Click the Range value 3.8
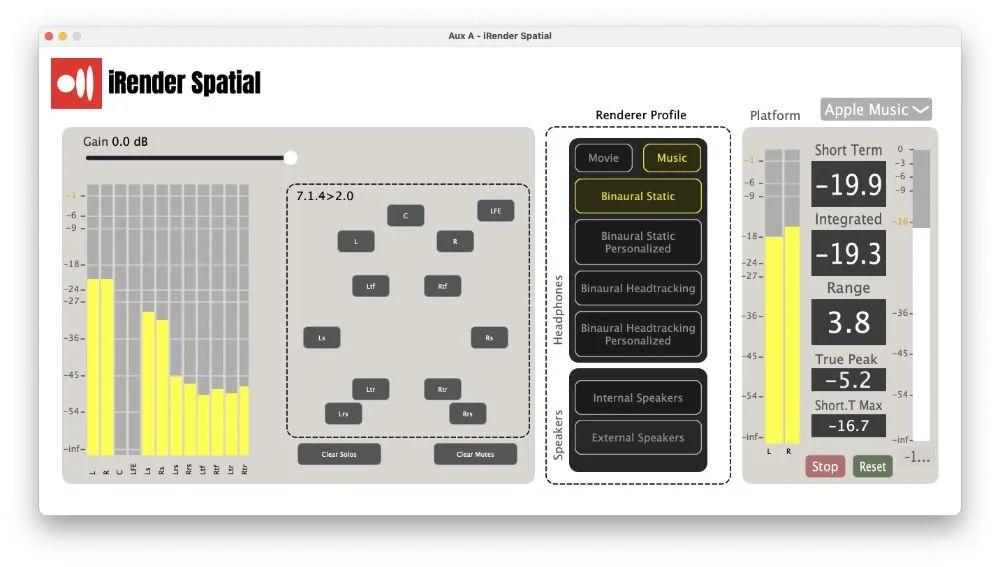1000x567 pixels. 848,322
